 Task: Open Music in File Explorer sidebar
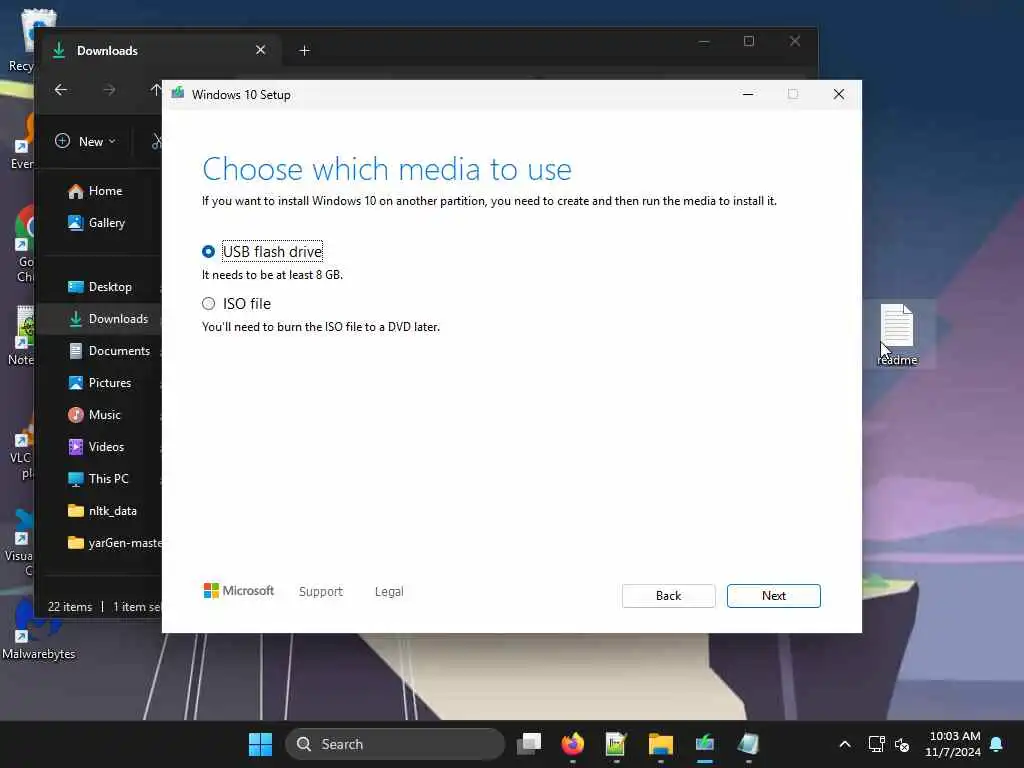pyautogui.click(x=95, y=415)
